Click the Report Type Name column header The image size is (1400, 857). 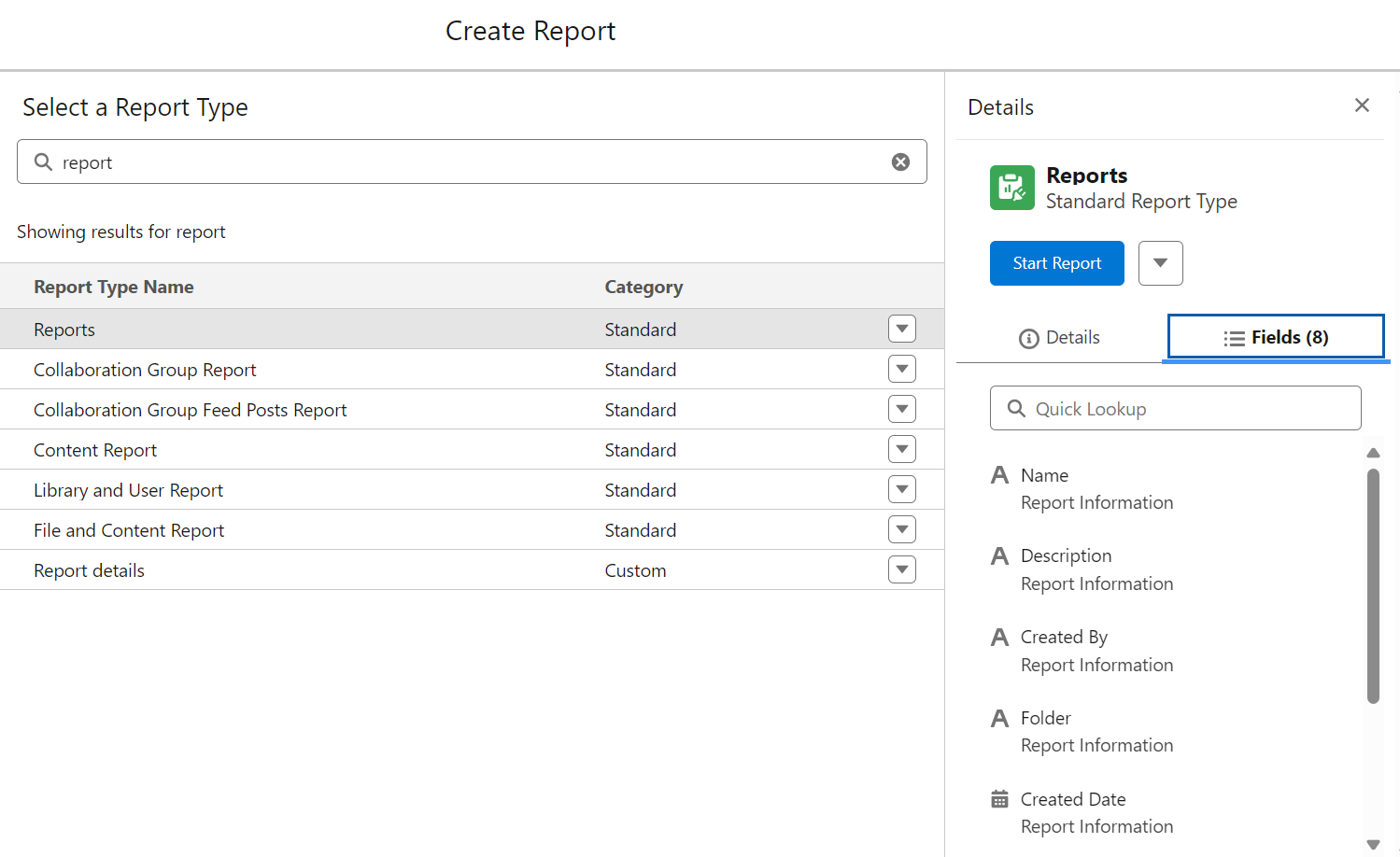click(114, 287)
